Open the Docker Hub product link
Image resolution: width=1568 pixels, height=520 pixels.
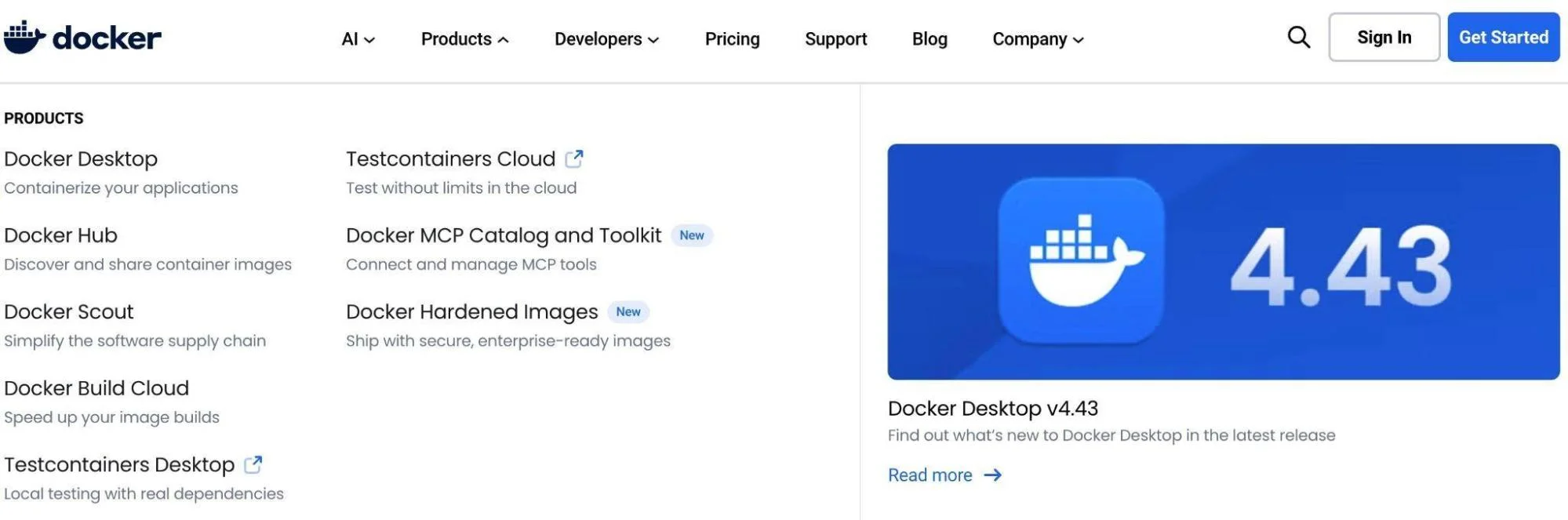click(60, 235)
